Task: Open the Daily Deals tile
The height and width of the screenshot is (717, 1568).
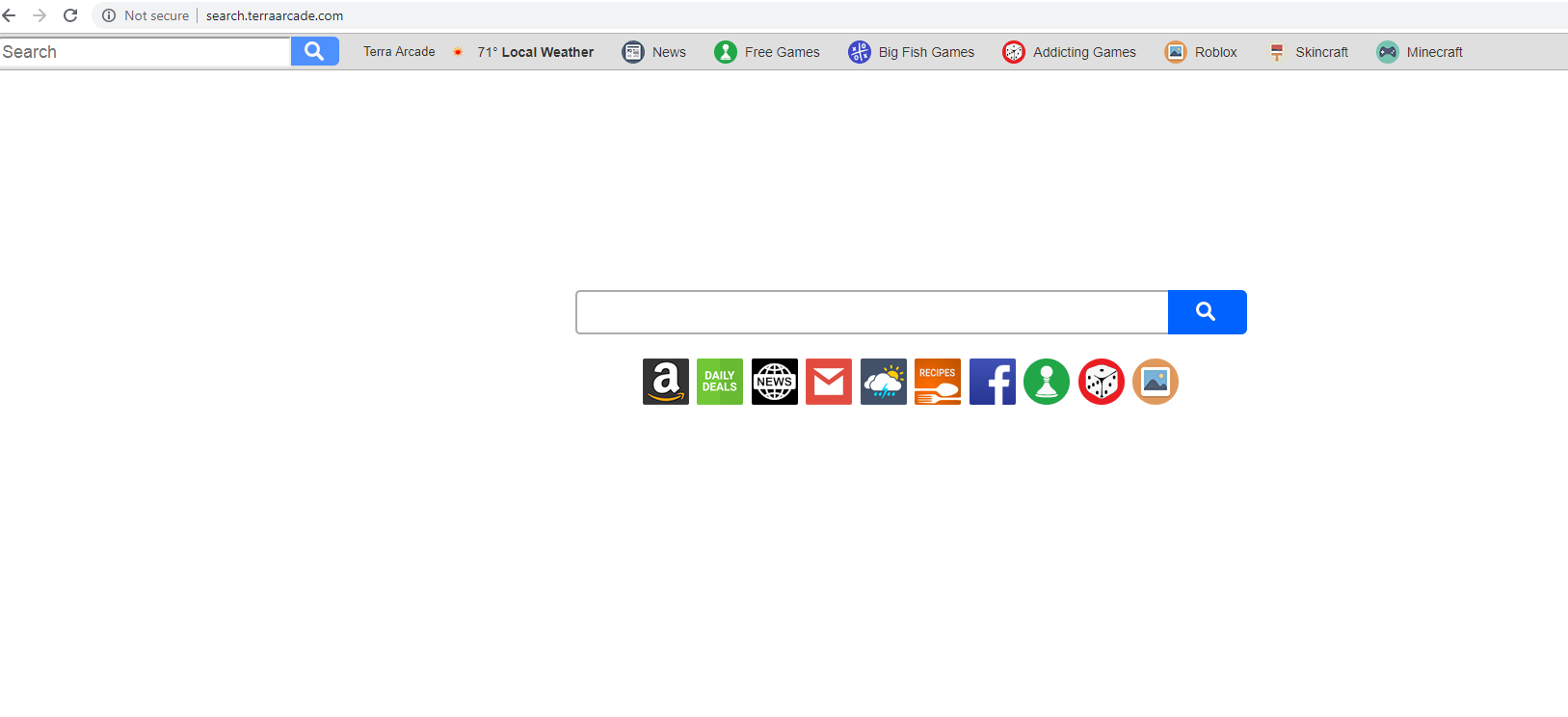Action: 720,382
